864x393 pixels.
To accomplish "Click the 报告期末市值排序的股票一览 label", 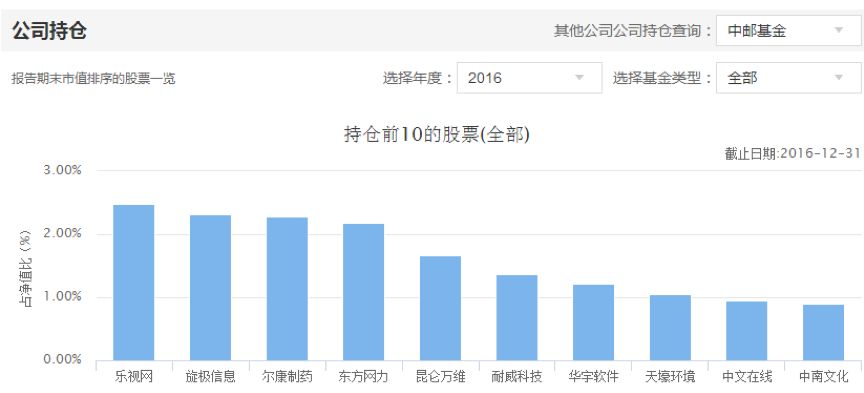I will click(93, 78).
